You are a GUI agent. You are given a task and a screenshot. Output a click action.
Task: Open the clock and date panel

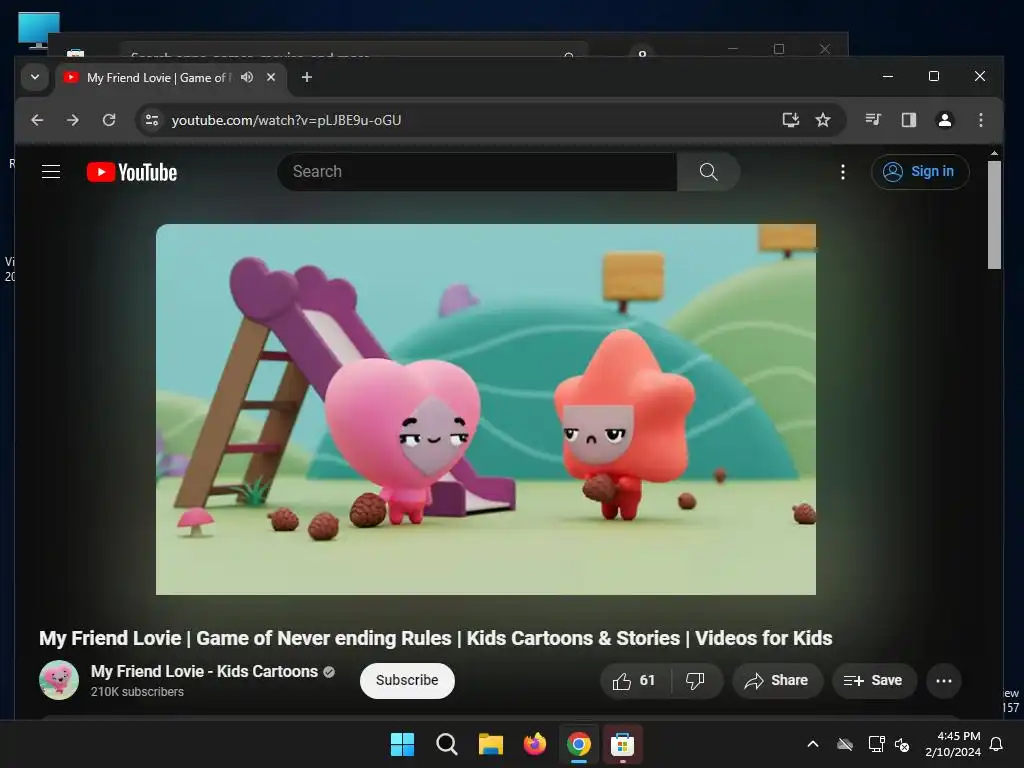953,744
